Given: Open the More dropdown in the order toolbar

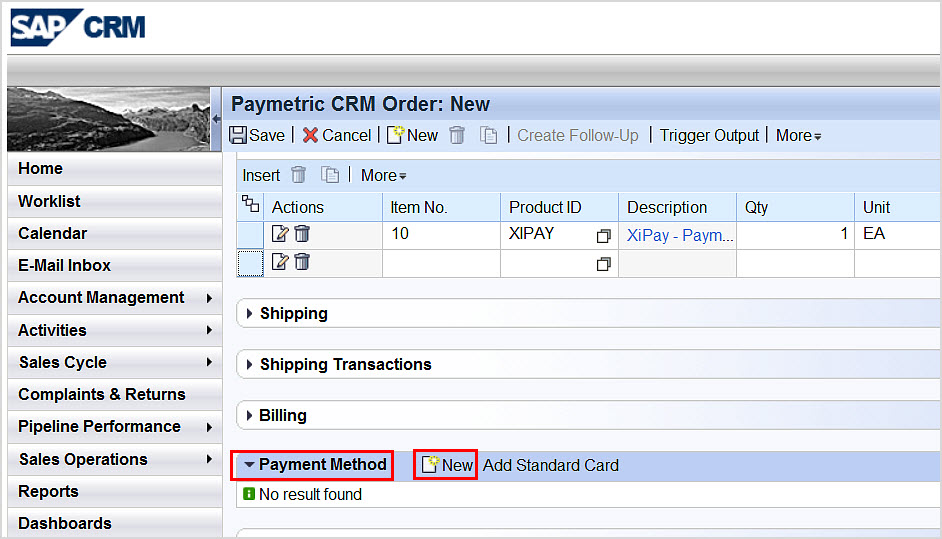Looking at the screenshot, I should [x=798, y=136].
